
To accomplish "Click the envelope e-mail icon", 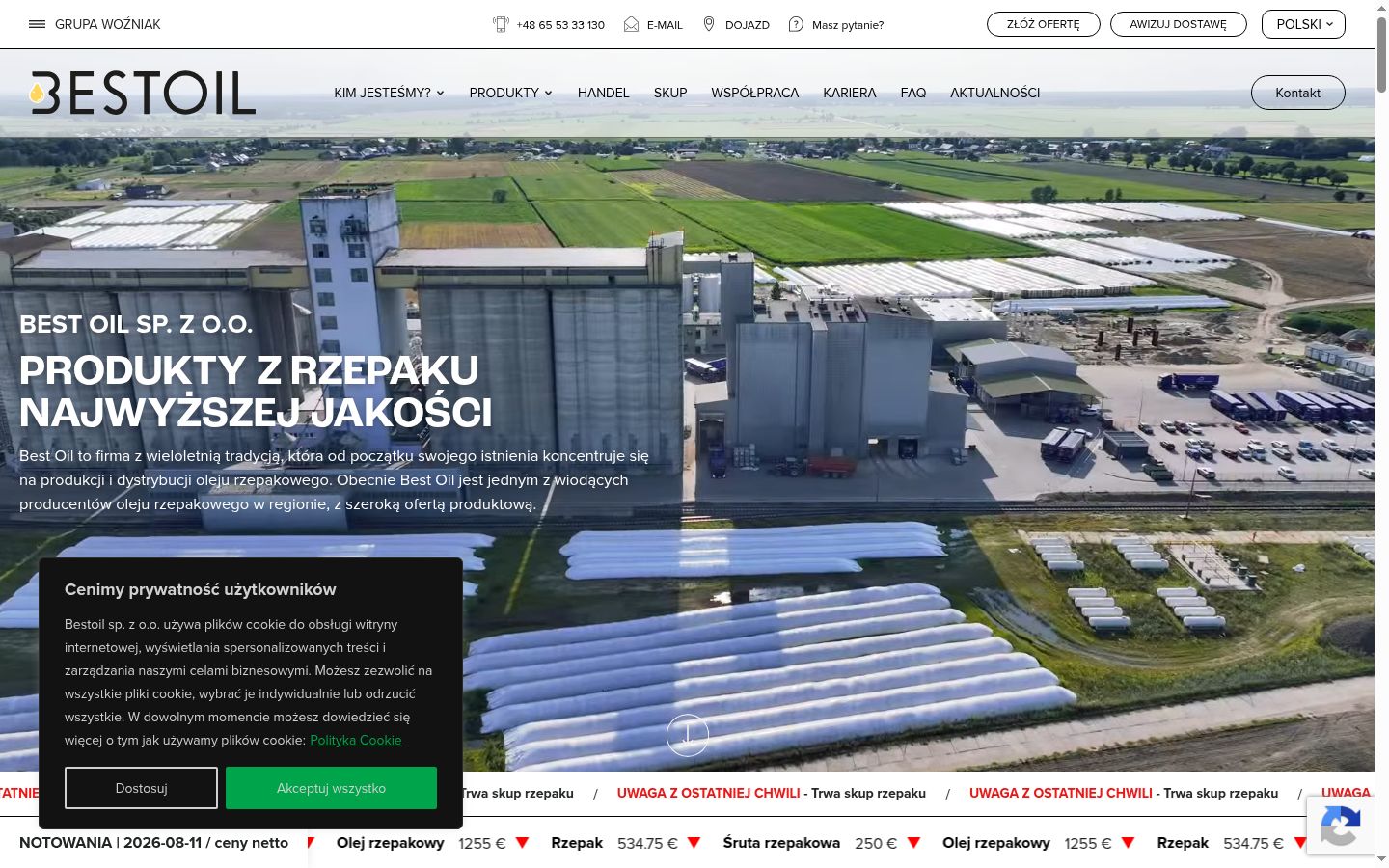I will (631, 24).
